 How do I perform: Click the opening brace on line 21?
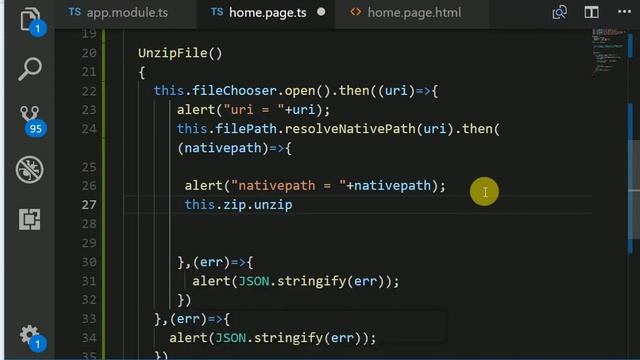[142, 72]
